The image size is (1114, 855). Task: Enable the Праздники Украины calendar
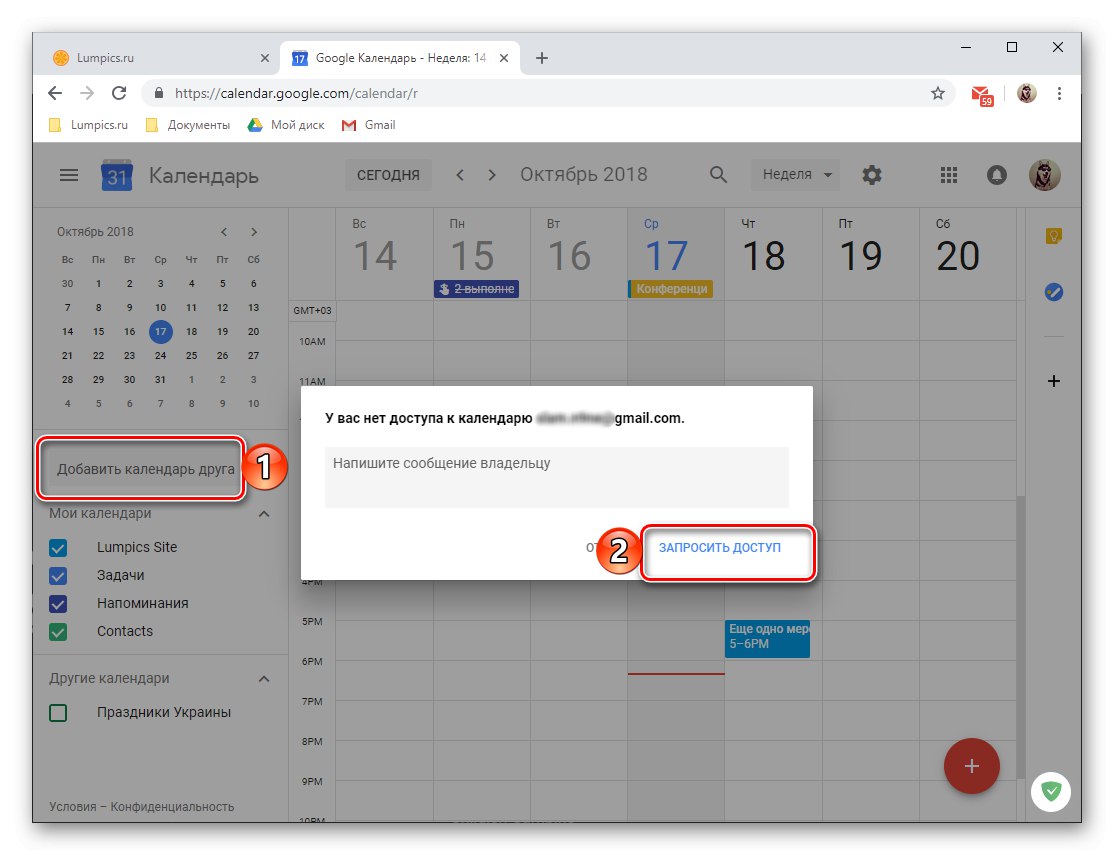(x=57, y=712)
